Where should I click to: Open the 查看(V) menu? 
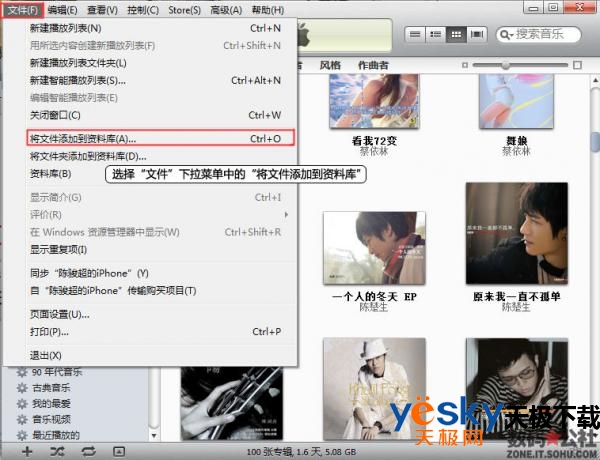tap(102, 10)
